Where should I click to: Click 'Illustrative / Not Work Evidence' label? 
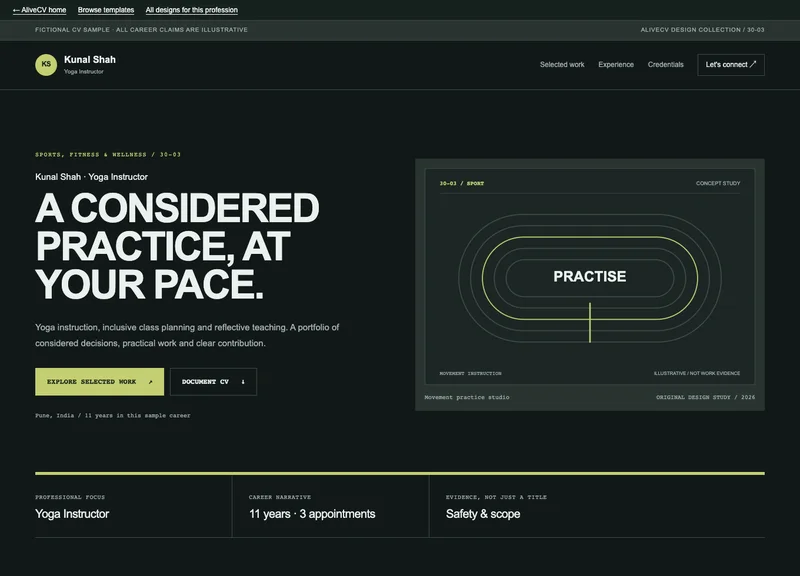697,373
